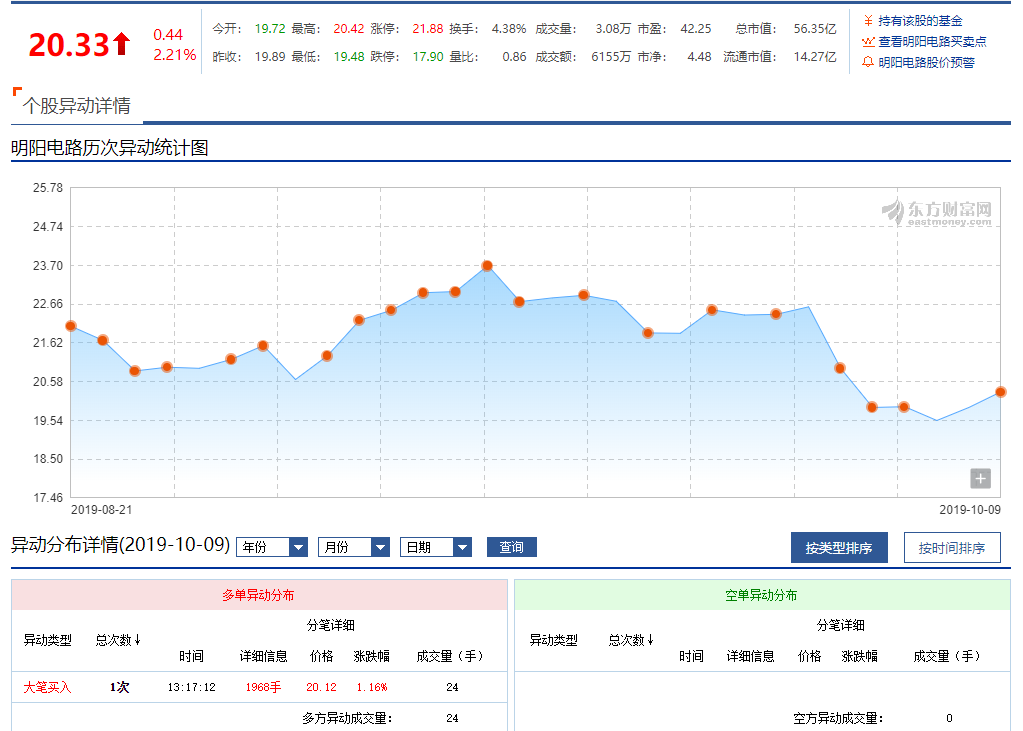
Task: Open the 查看明阳电路买卖点 link
Action: tap(932, 42)
